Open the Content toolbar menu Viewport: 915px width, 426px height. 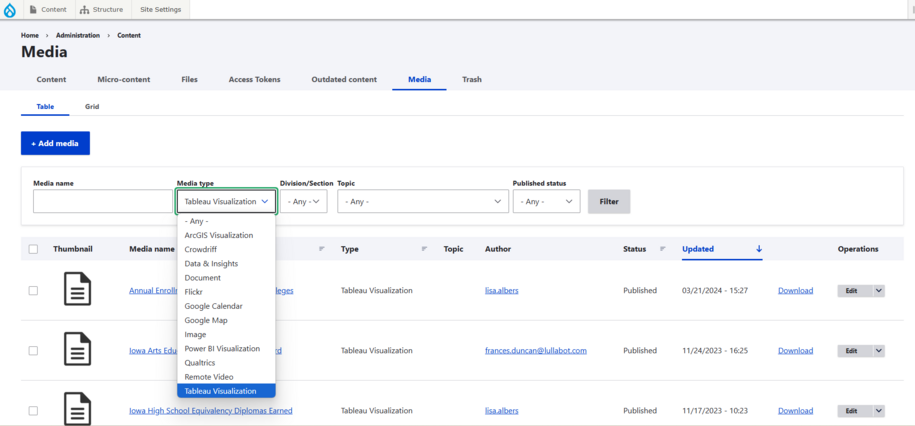48,9
